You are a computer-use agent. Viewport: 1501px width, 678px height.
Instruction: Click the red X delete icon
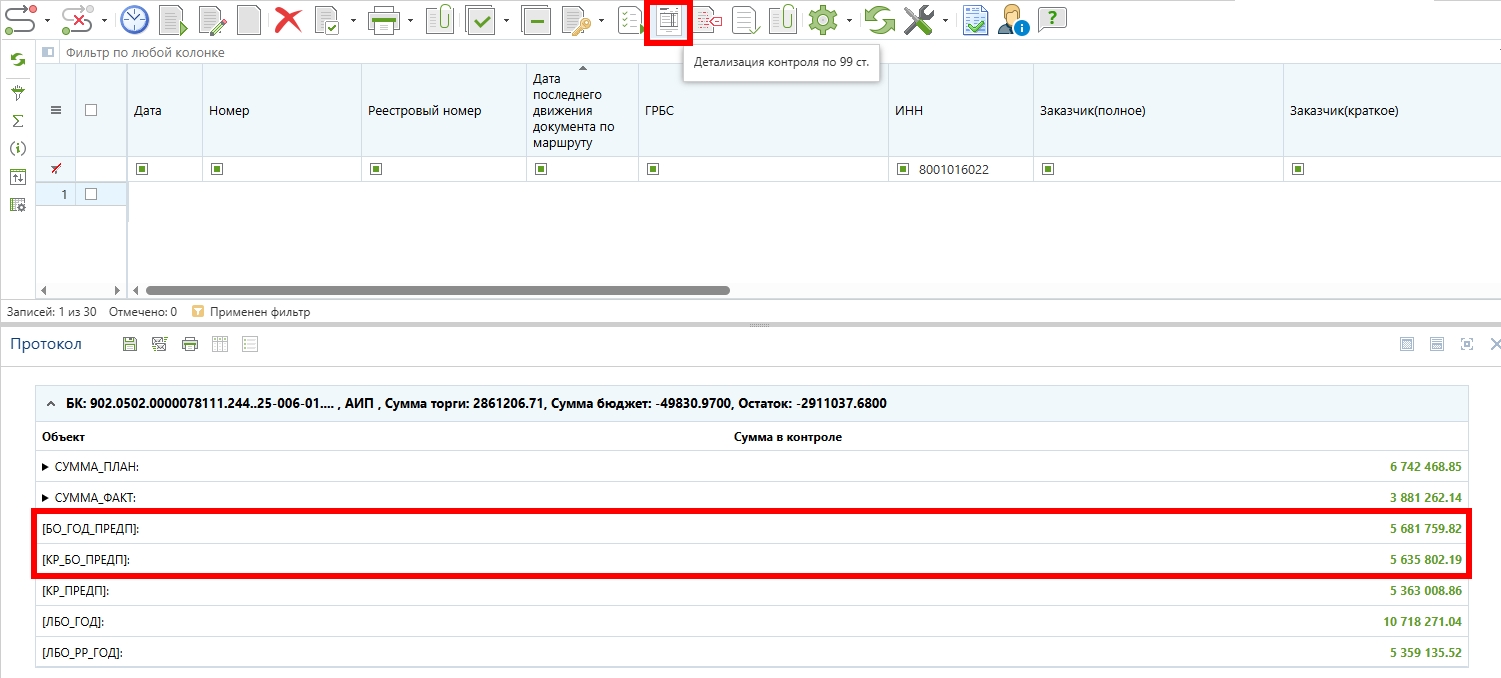pos(289,20)
